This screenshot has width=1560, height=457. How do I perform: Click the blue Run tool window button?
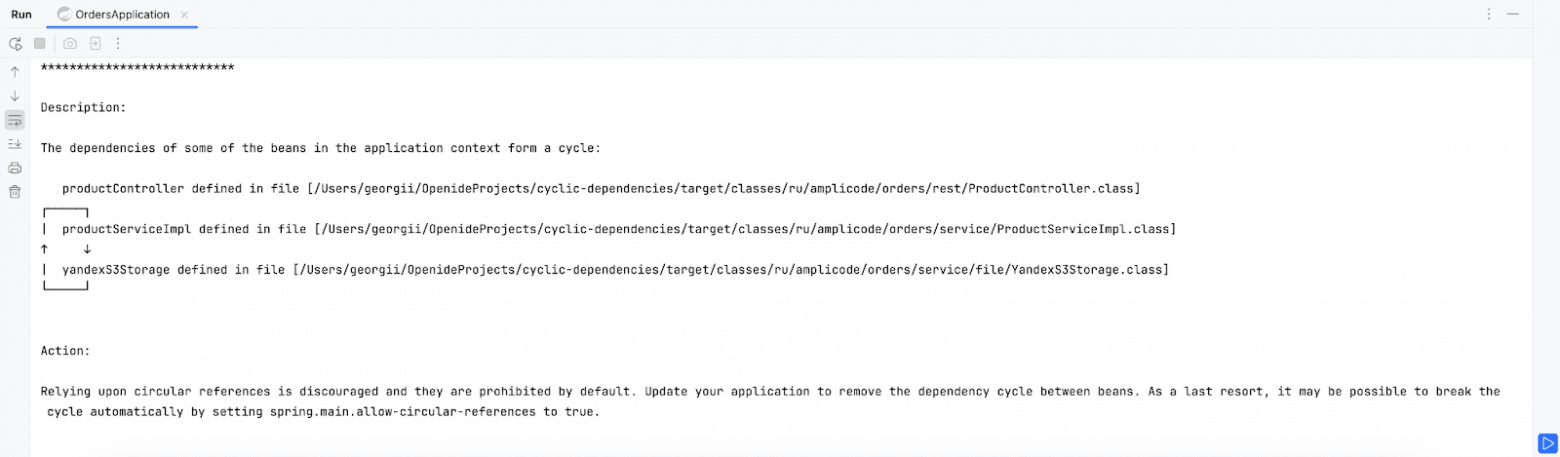1547,442
